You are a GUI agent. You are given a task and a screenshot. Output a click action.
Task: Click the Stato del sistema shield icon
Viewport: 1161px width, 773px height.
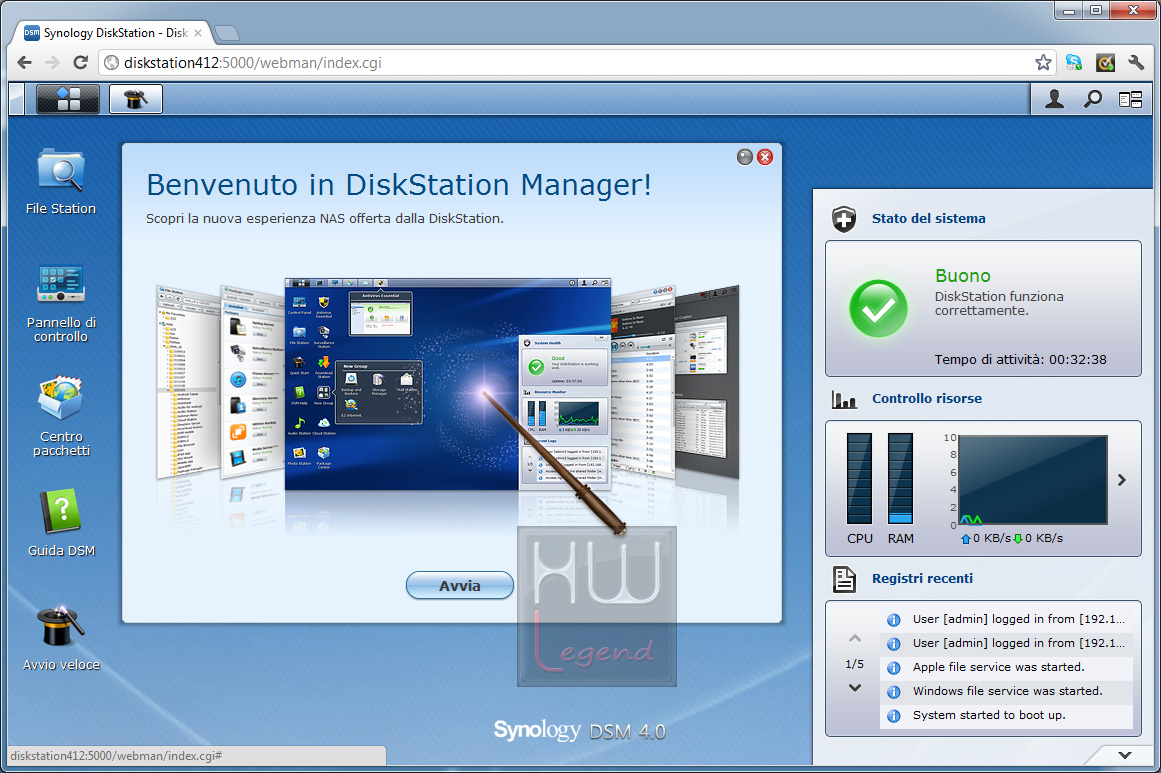pos(844,219)
